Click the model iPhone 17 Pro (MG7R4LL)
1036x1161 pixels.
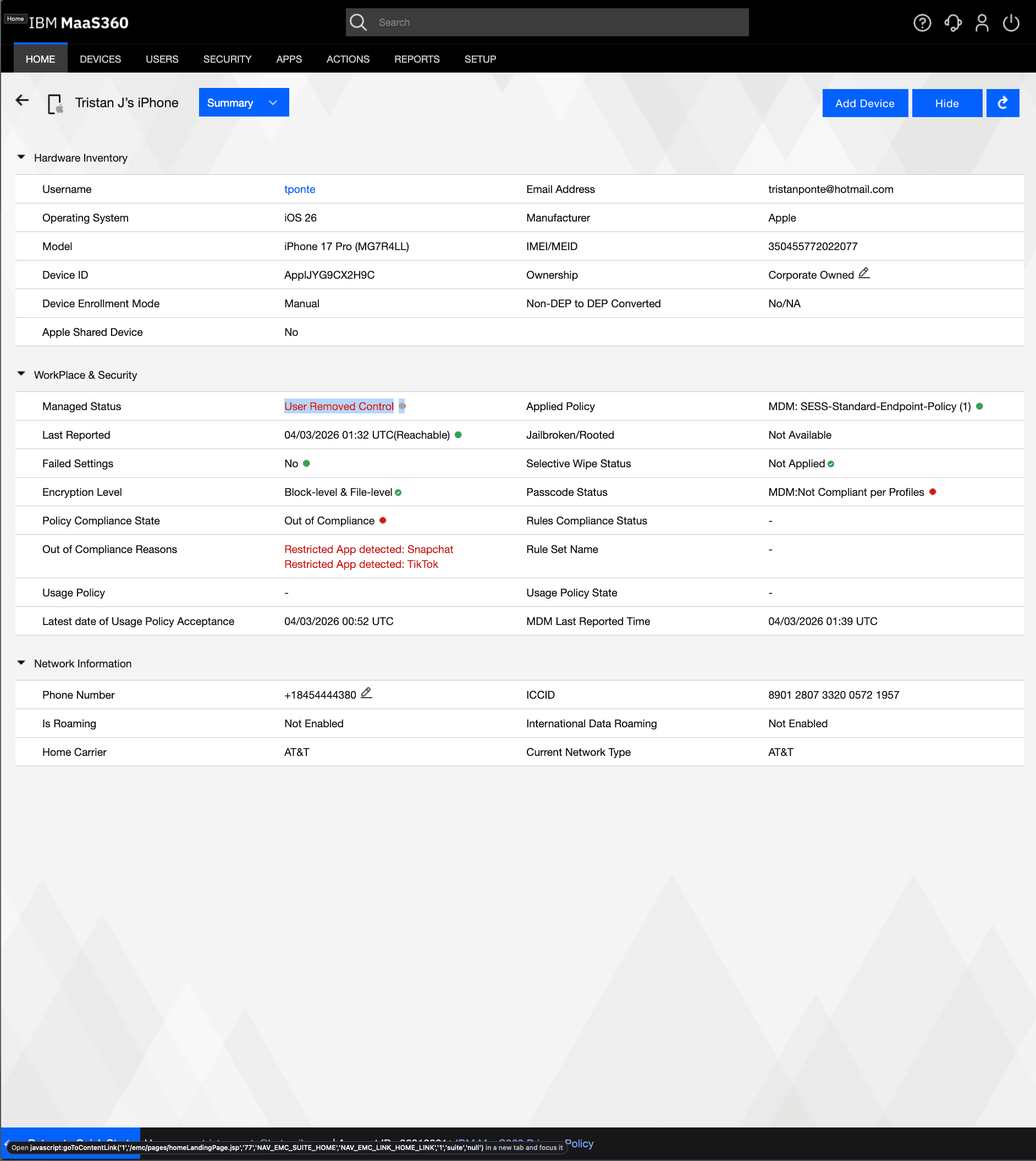click(346, 246)
